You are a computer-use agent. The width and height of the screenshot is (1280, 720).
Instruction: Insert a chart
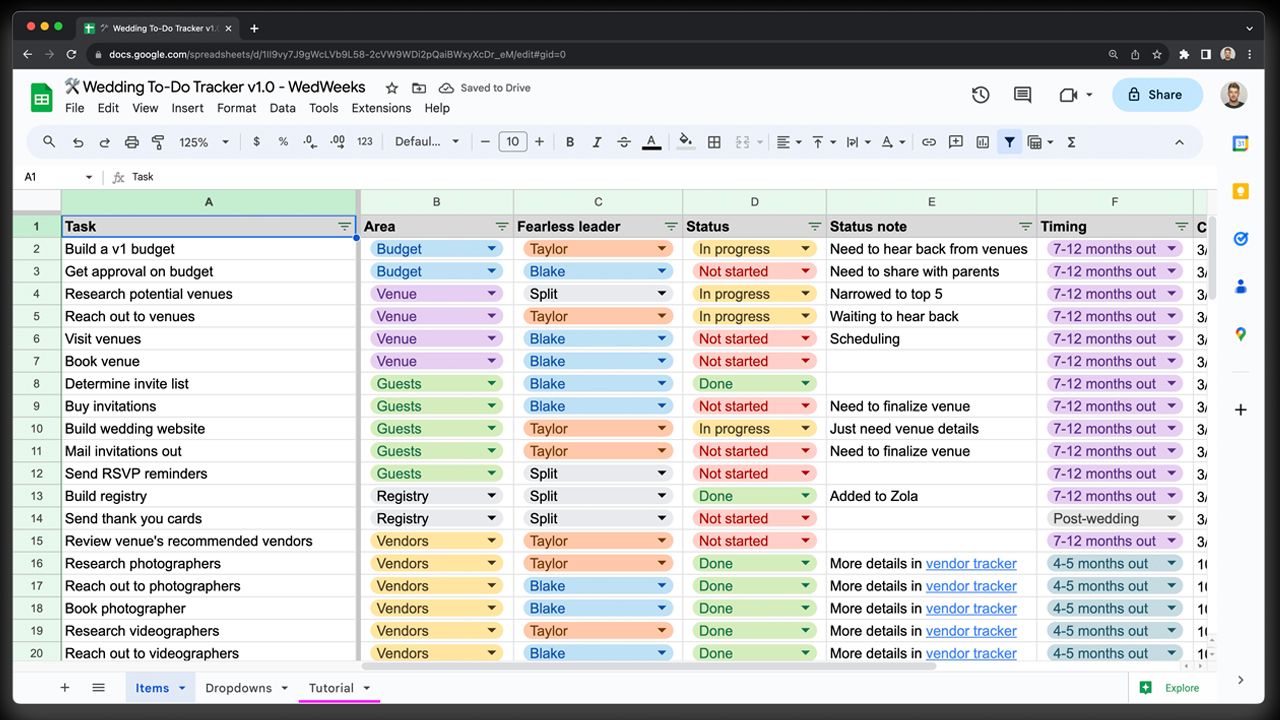(983, 141)
